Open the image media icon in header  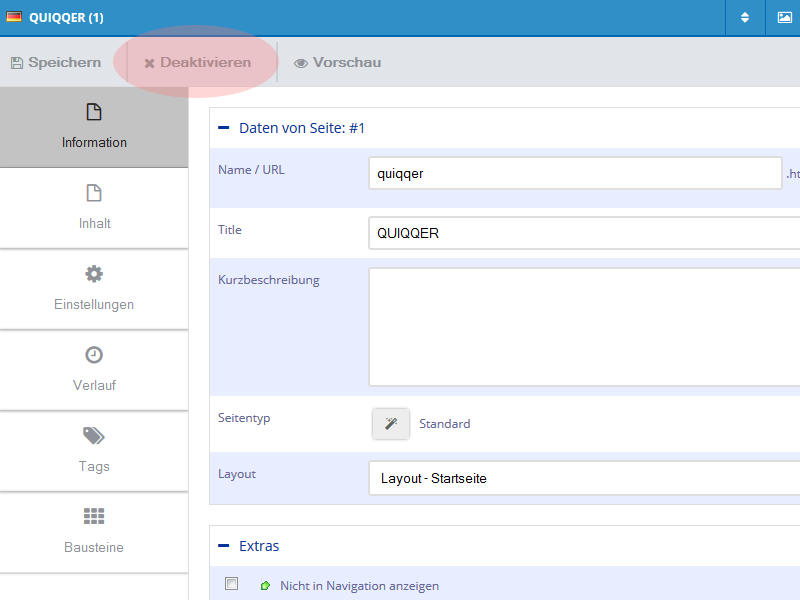[x=784, y=18]
